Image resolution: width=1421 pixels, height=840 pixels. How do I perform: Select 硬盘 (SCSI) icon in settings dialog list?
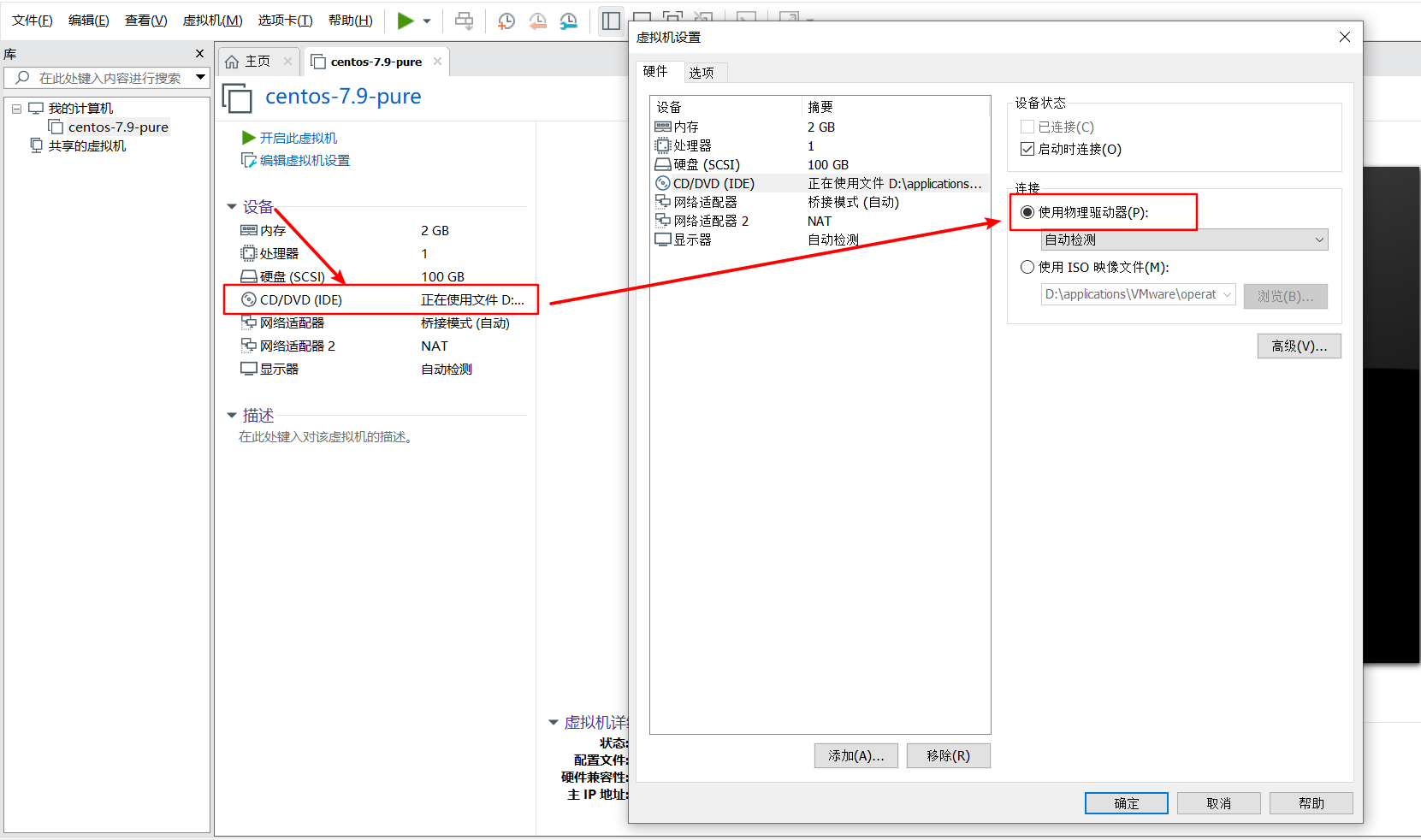(663, 164)
